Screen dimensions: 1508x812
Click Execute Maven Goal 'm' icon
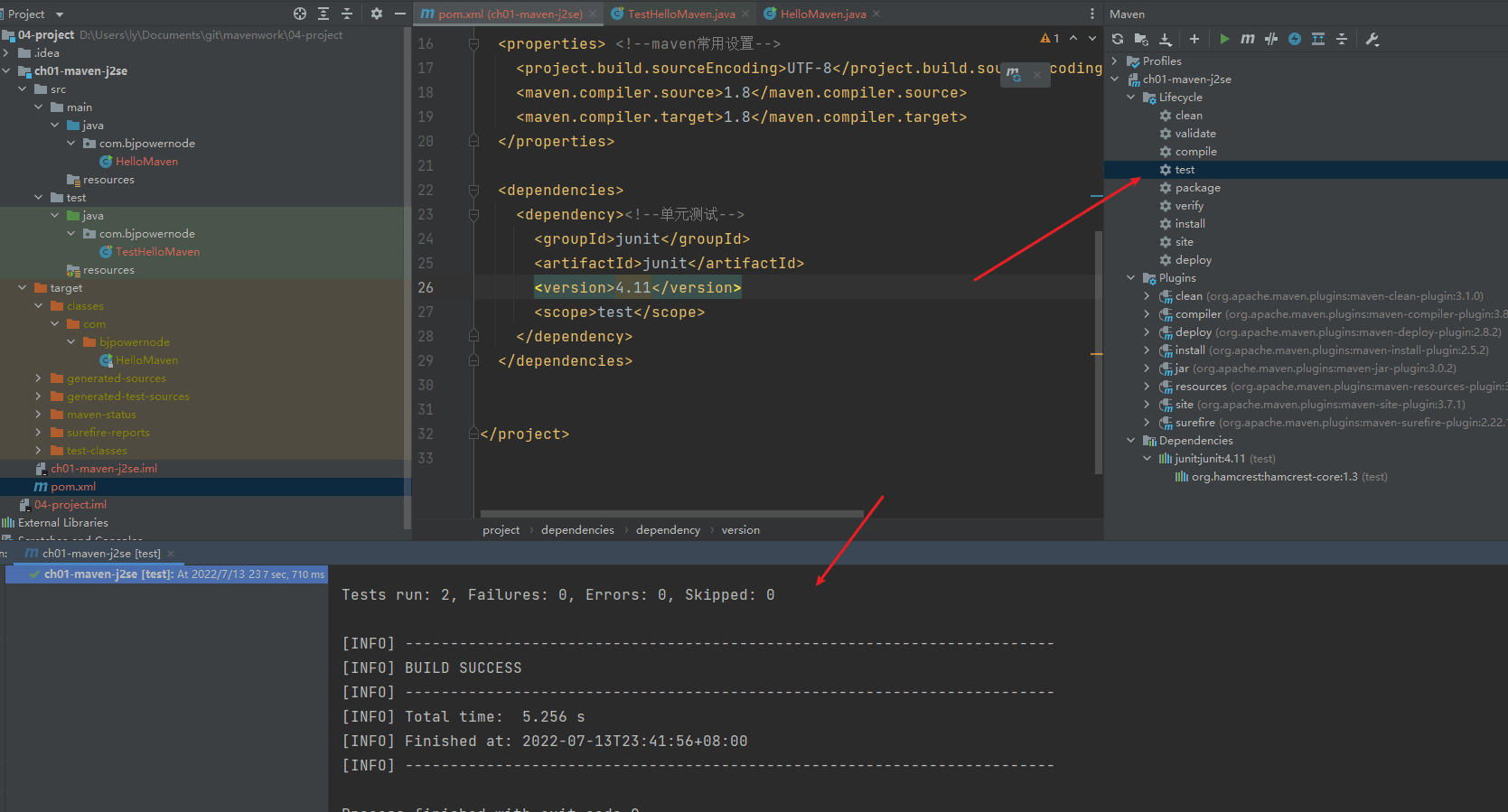(x=1248, y=39)
